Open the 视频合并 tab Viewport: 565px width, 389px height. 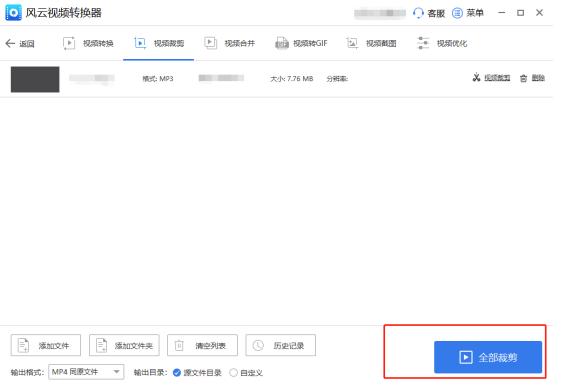pos(230,43)
